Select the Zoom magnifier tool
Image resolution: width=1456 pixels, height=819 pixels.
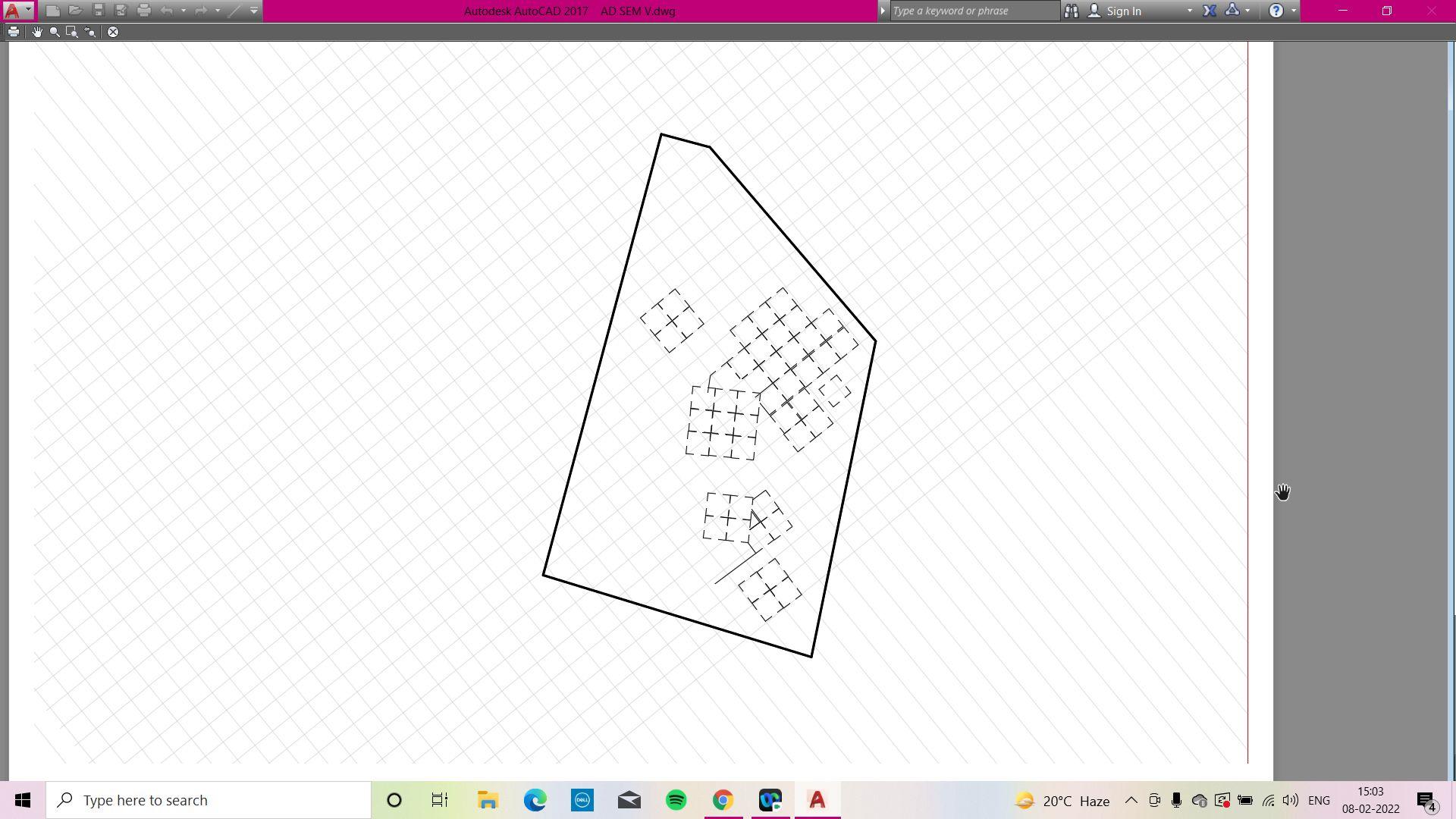click(x=55, y=32)
